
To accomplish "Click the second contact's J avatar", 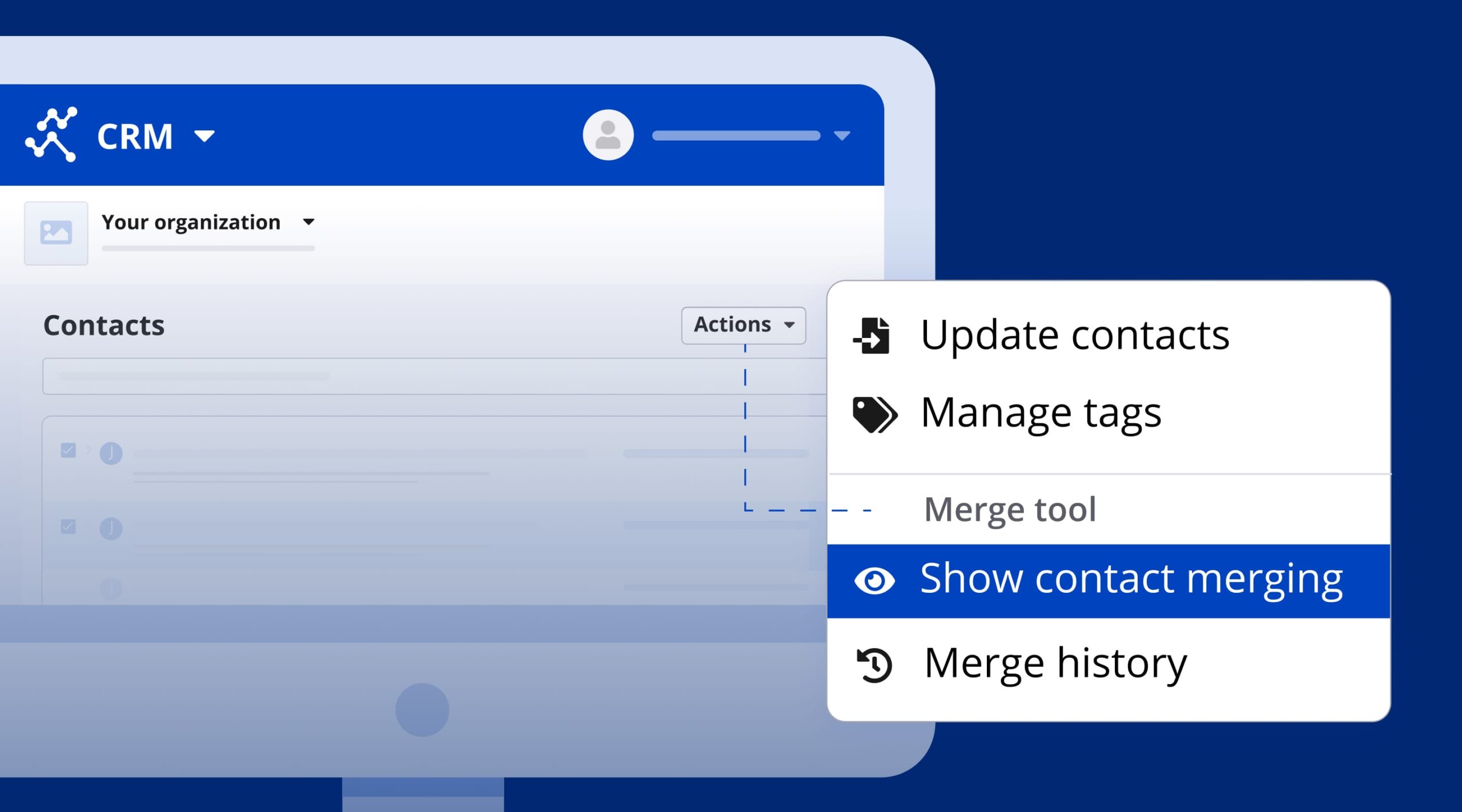I will [x=111, y=528].
